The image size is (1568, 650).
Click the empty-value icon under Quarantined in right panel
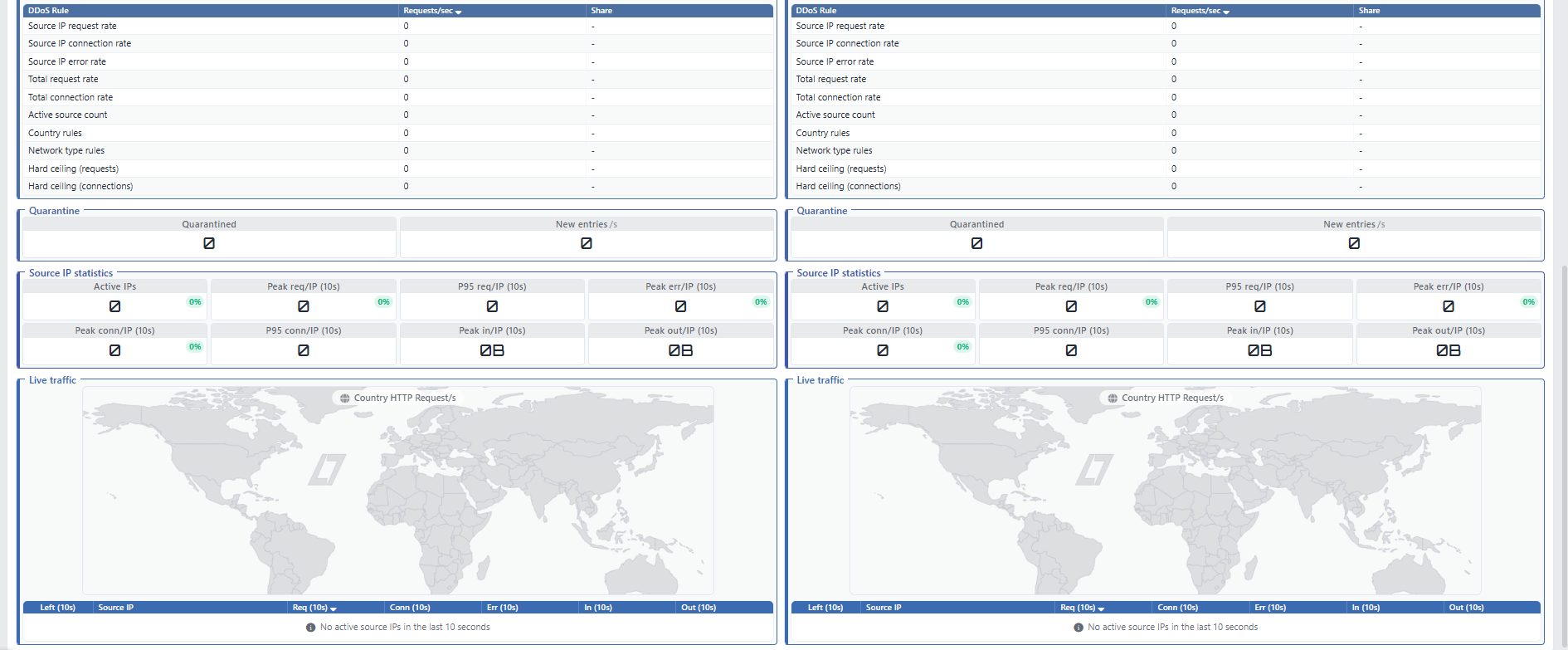pyautogui.click(x=976, y=243)
